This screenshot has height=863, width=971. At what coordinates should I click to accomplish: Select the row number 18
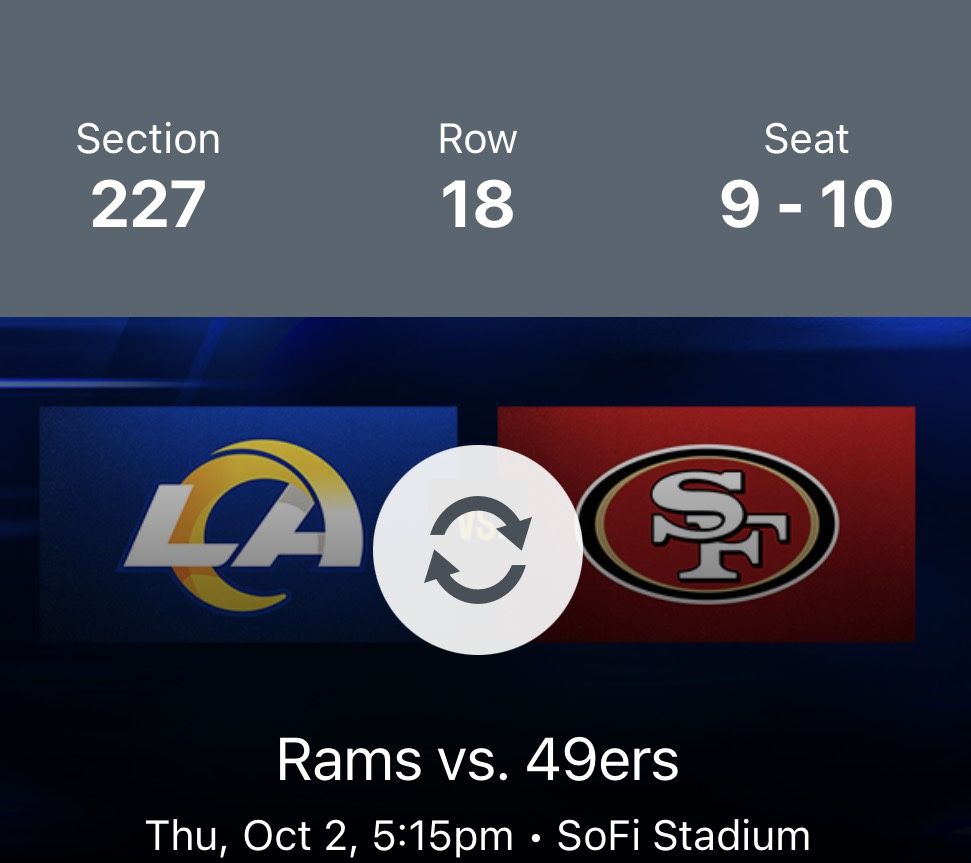coord(477,204)
